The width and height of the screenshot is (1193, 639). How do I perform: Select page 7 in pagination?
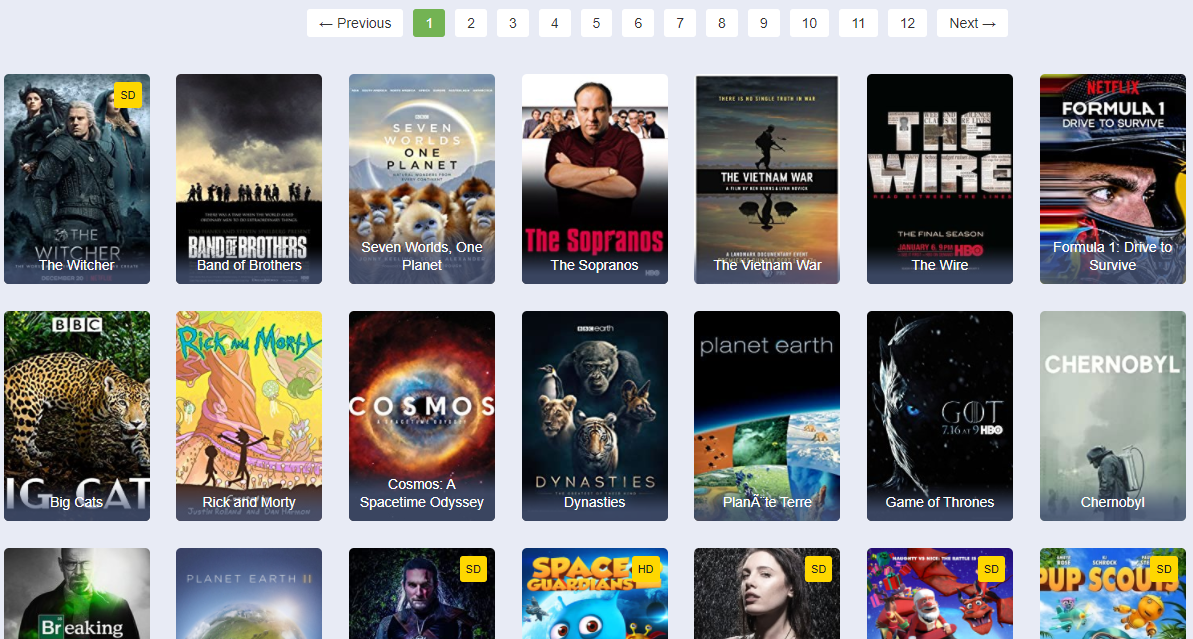point(679,23)
